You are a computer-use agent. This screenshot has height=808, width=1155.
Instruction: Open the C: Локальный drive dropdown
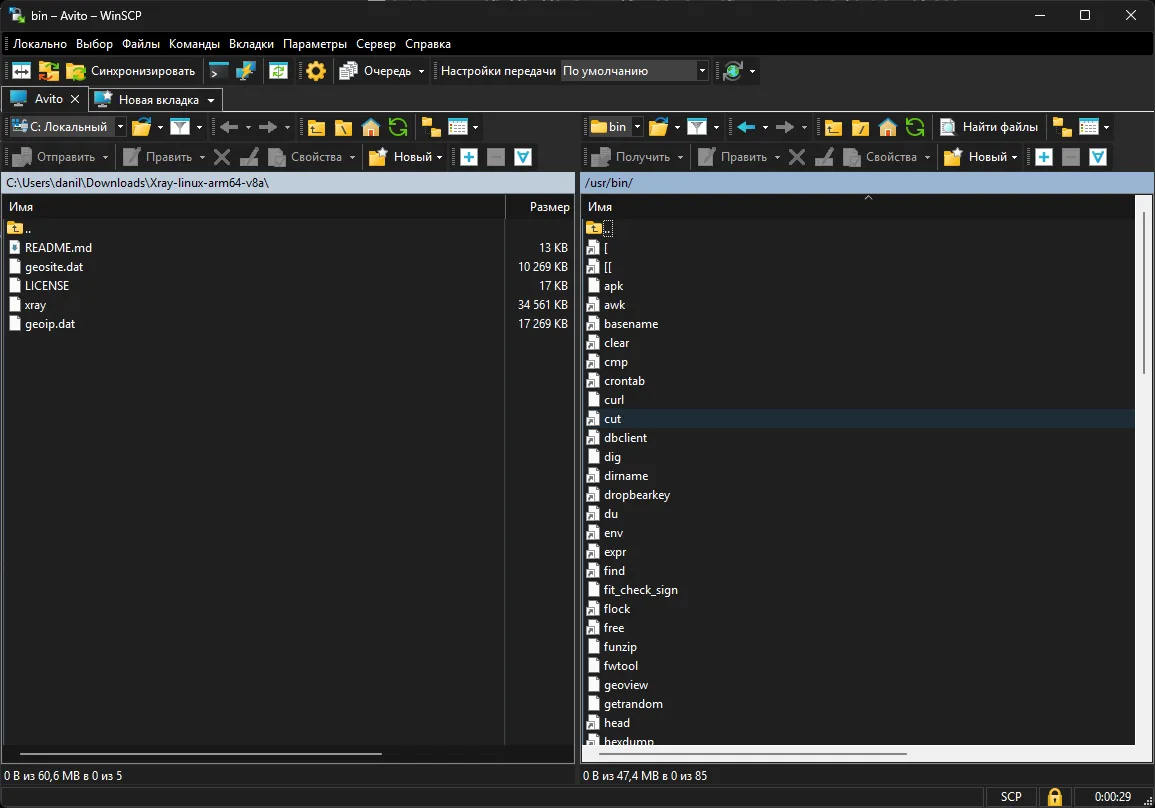[x=68, y=127]
